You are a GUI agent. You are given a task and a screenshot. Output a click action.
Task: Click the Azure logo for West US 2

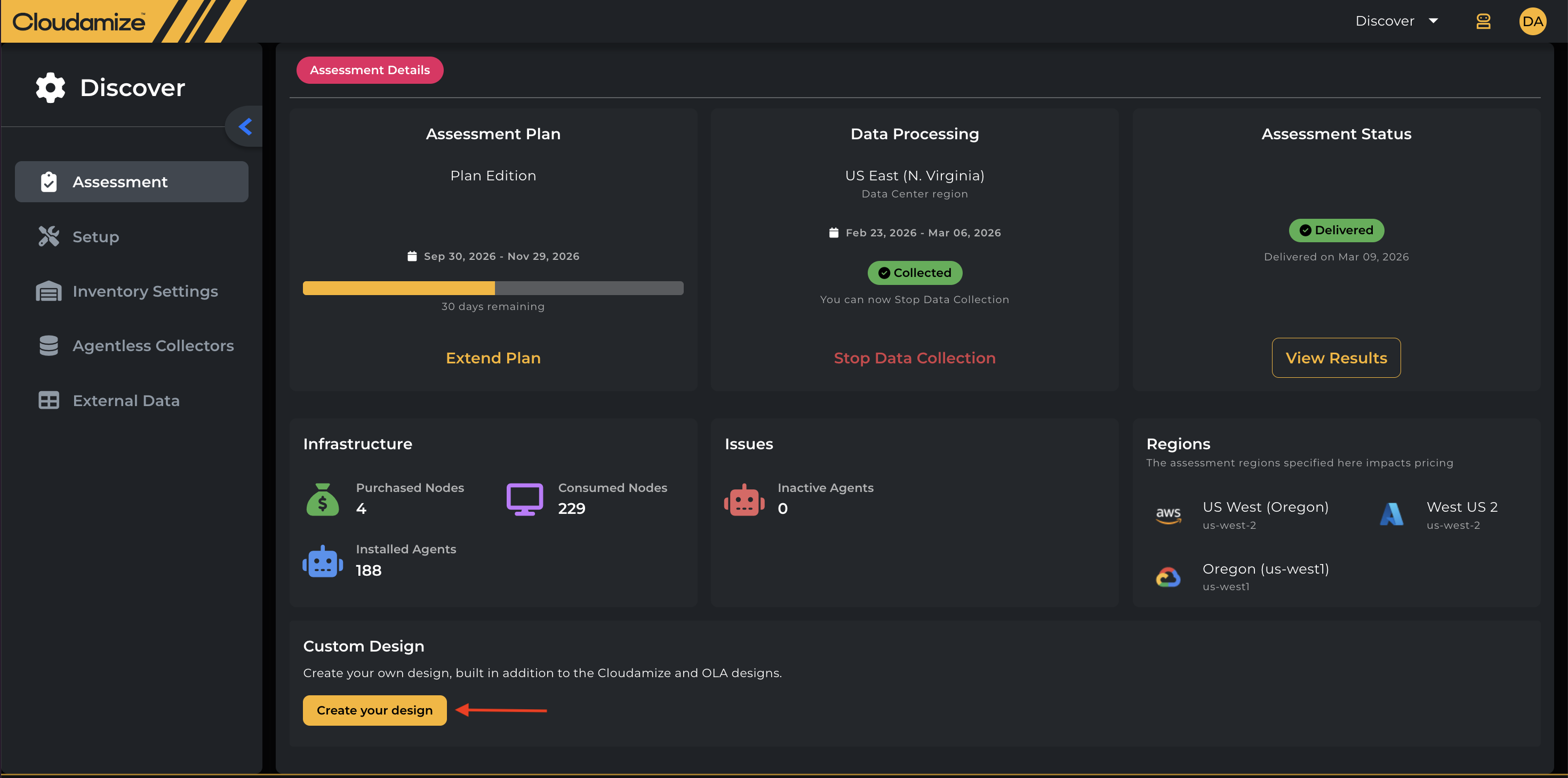click(x=1391, y=514)
